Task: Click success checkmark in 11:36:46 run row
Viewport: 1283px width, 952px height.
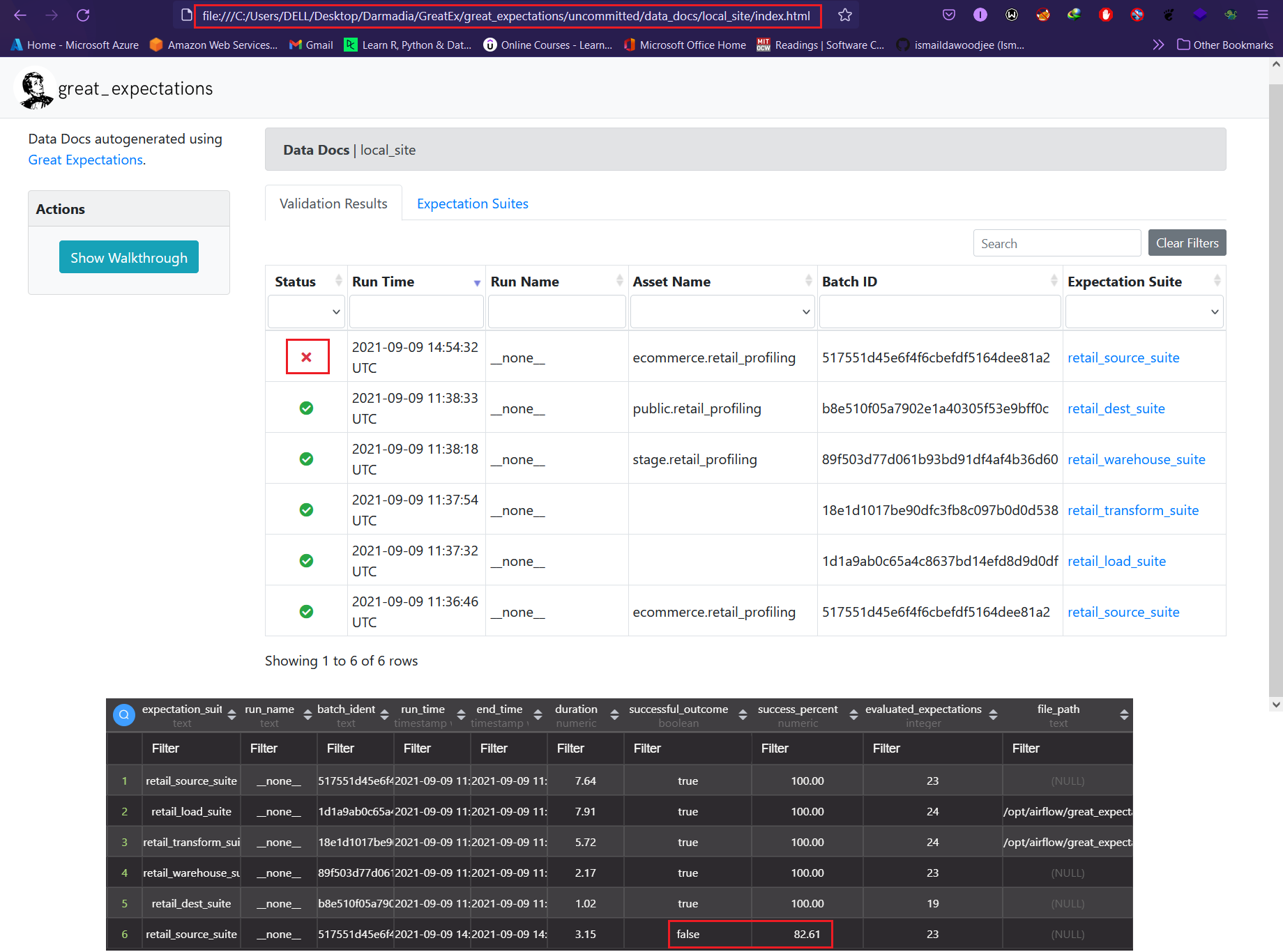Action: [306, 611]
